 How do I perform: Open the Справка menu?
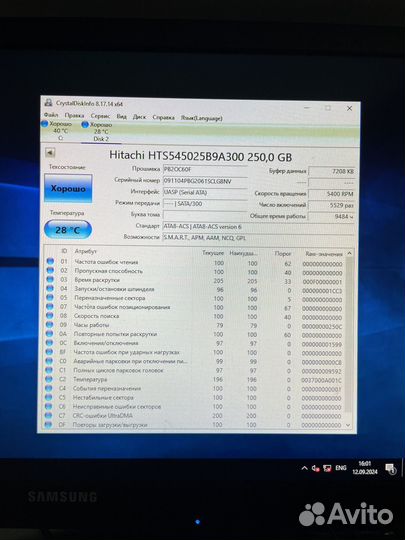(163, 117)
